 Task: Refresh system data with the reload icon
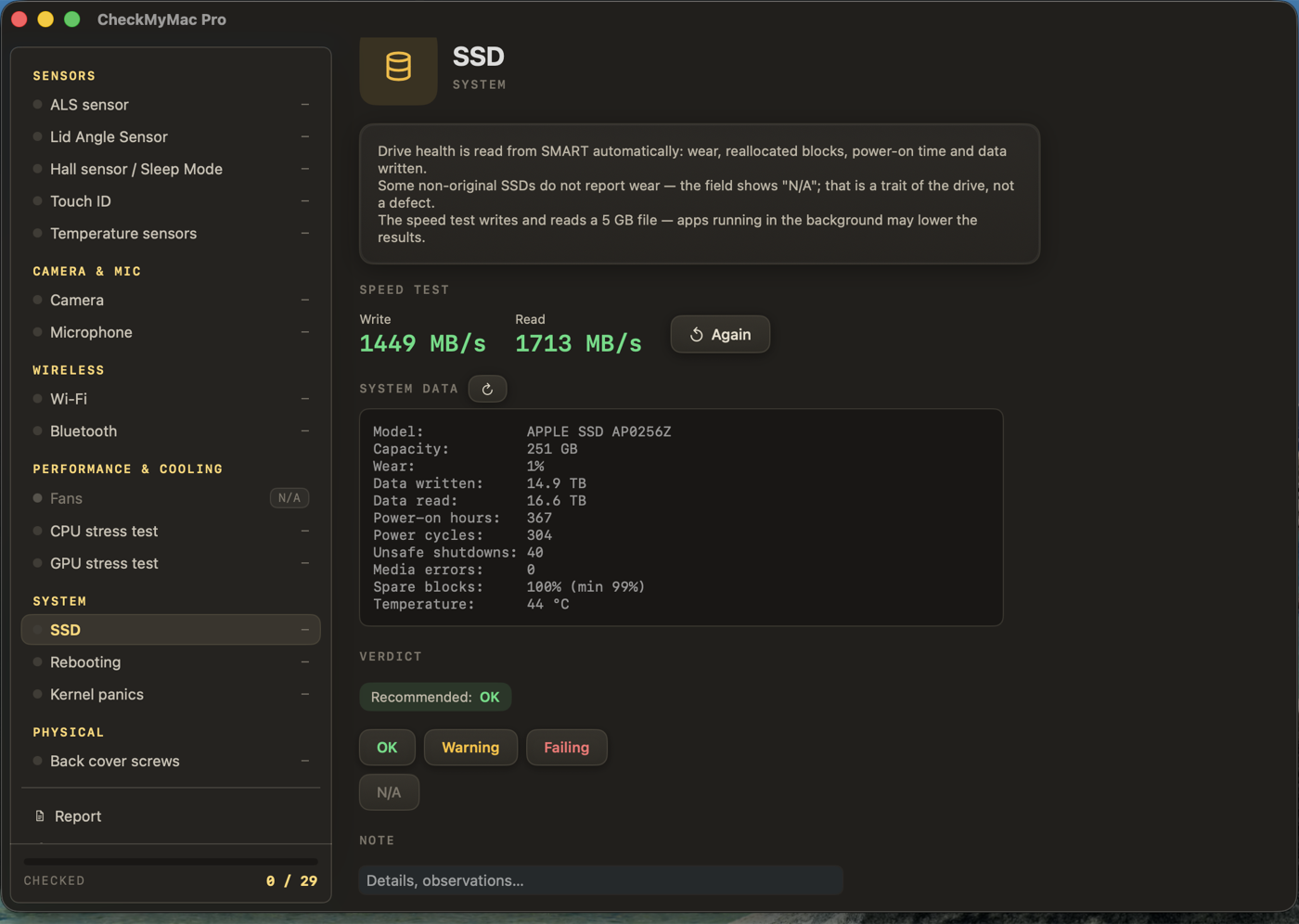487,389
